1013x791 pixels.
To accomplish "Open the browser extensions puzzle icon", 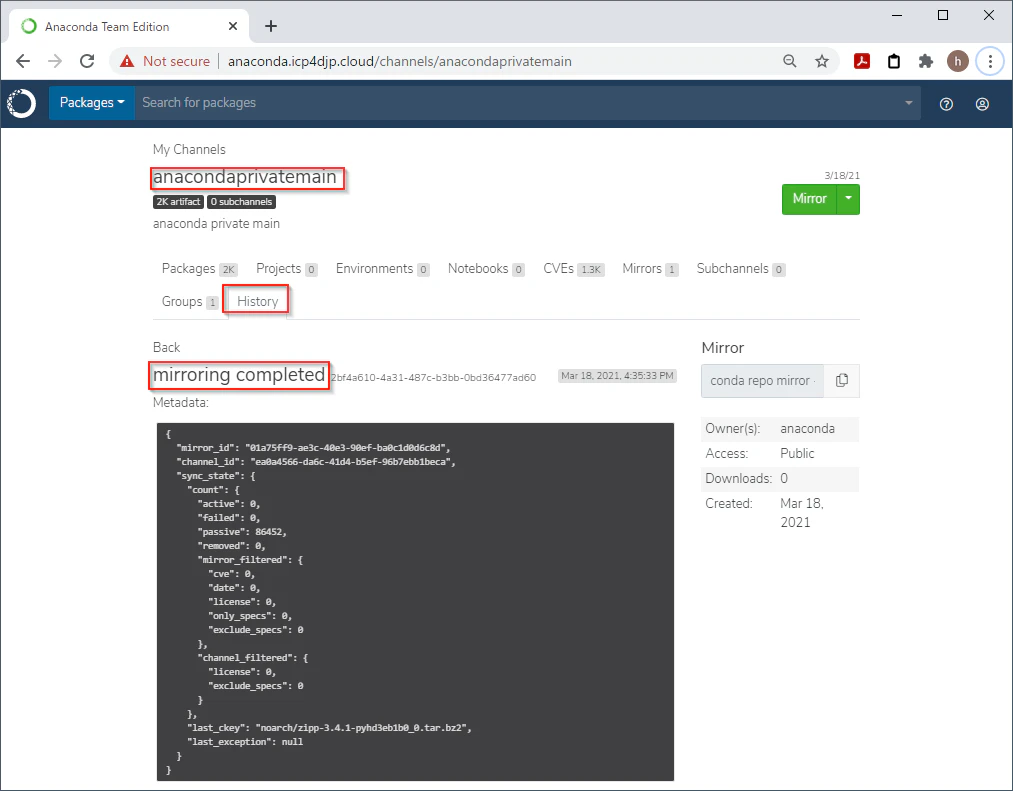I will point(926,61).
